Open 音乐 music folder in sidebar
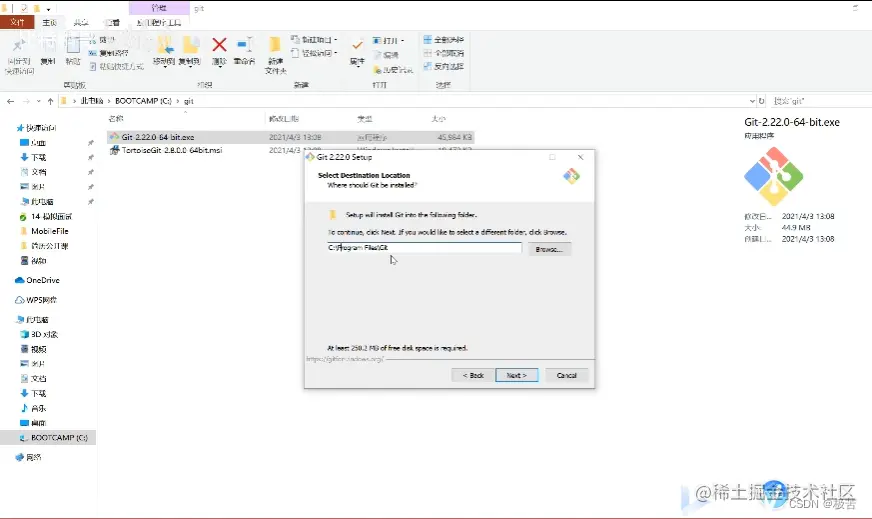The height and width of the screenshot is (519, 872). [33, 408]
